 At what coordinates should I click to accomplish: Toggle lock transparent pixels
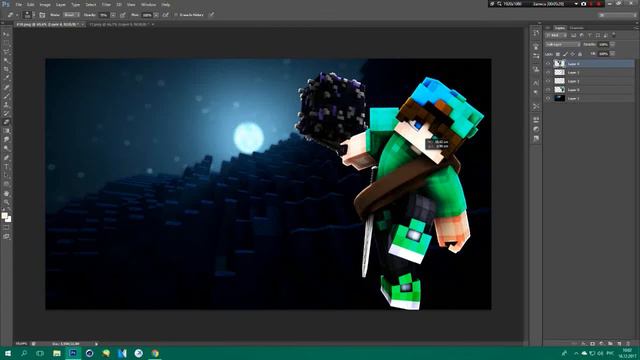coord(558,54)
